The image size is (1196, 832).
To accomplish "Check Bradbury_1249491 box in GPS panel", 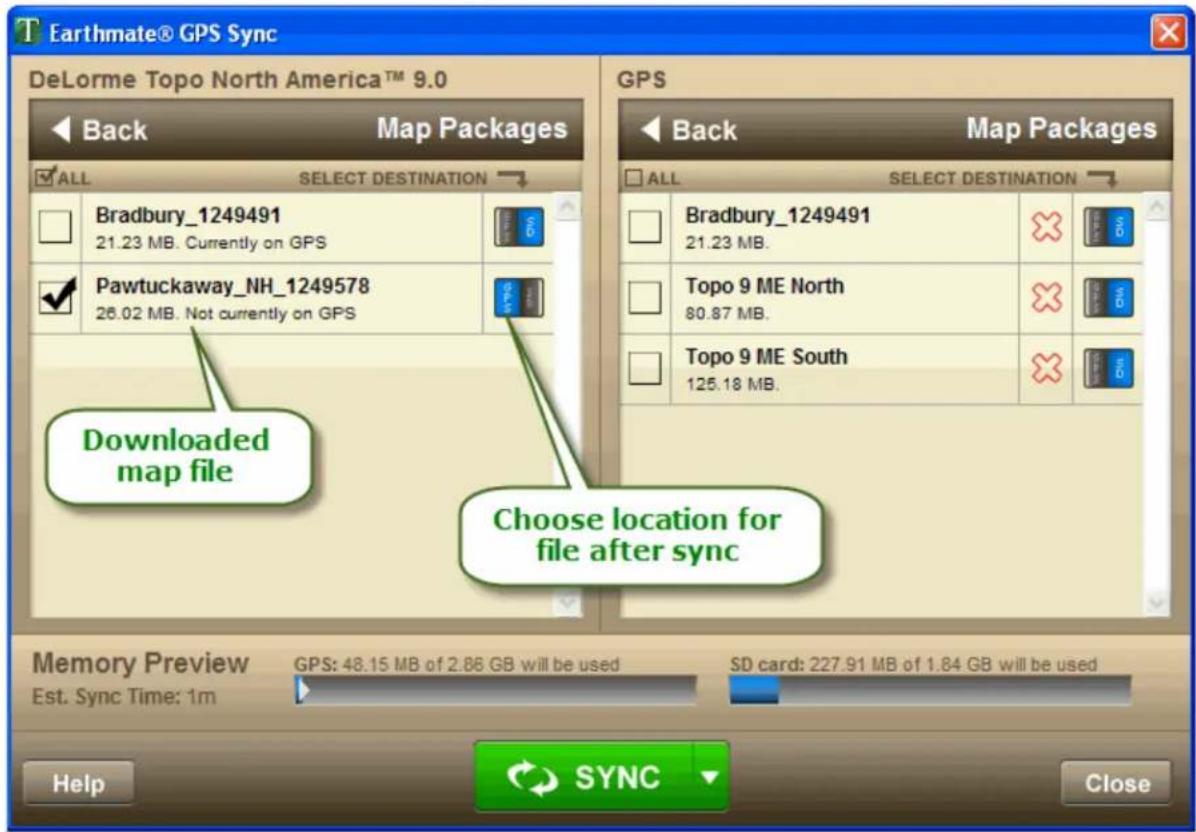I will pyautogui.click(x=645, y=227).
